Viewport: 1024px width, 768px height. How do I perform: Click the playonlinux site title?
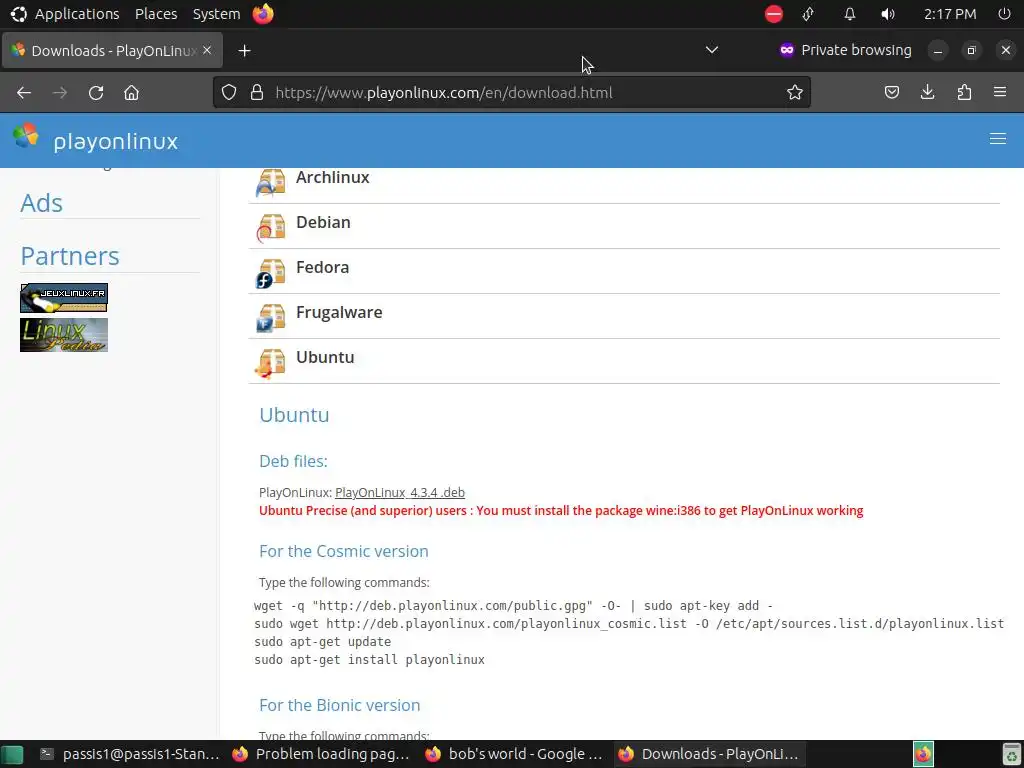[116, 141]
